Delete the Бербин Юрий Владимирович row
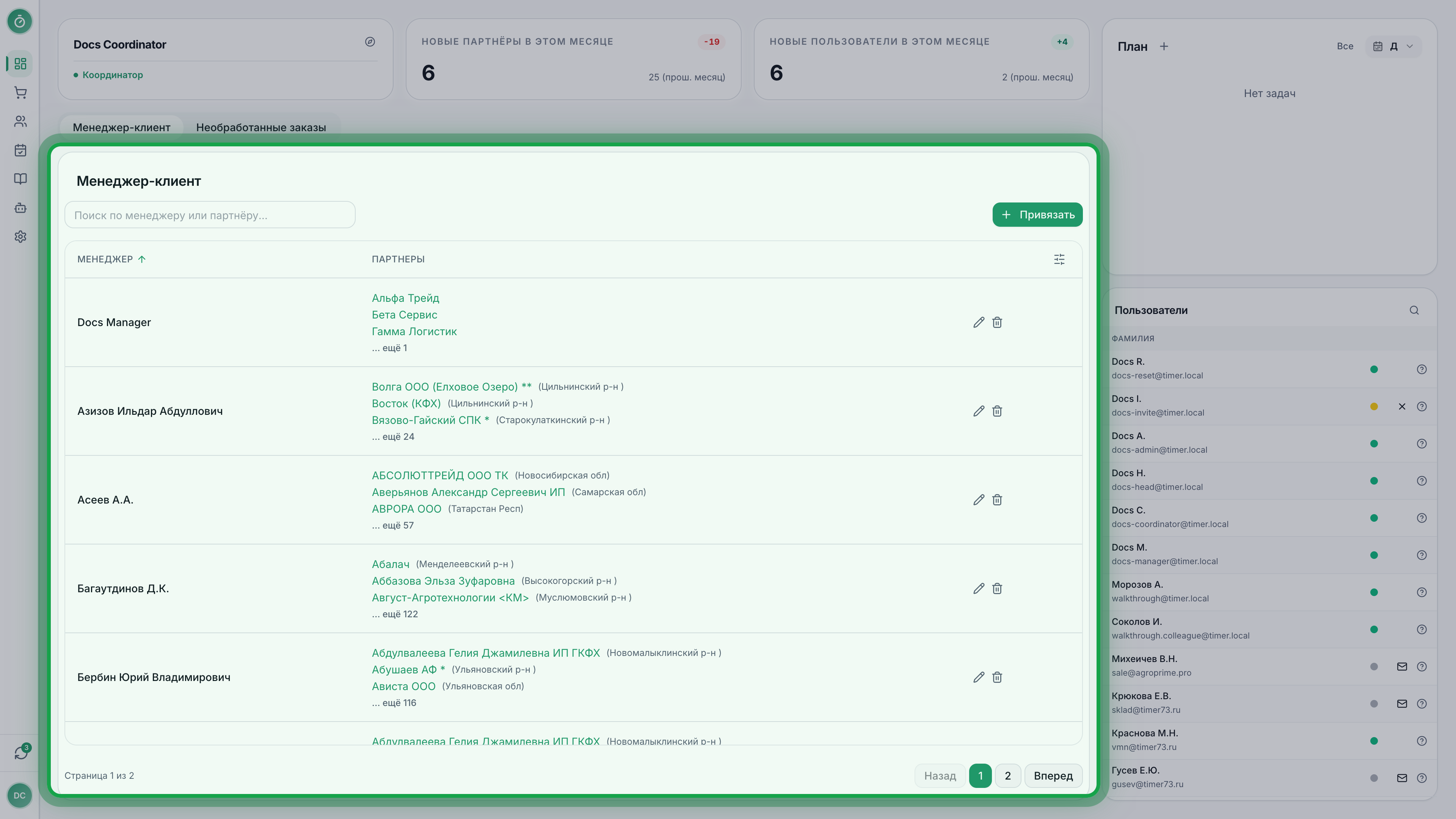 click(997, 677)
